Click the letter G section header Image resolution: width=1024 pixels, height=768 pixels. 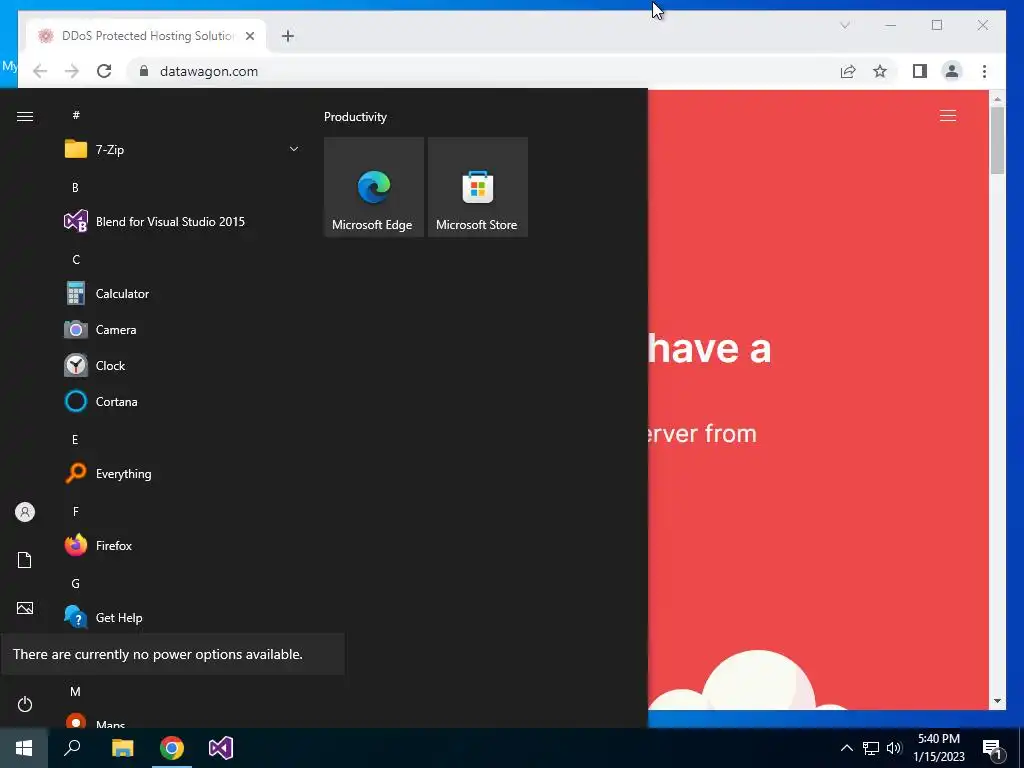pyautogui.click(x=76, y=584)
